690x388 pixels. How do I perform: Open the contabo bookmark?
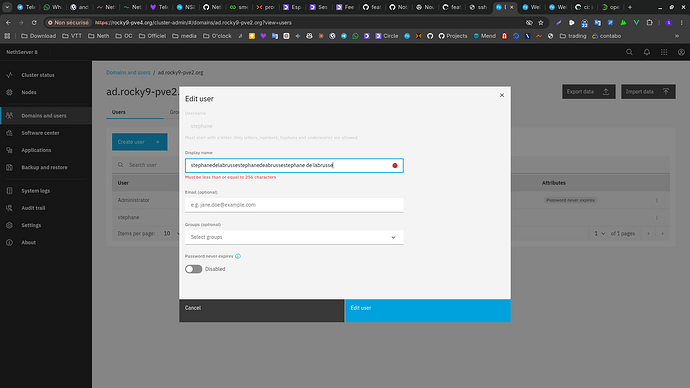(606, 36)
